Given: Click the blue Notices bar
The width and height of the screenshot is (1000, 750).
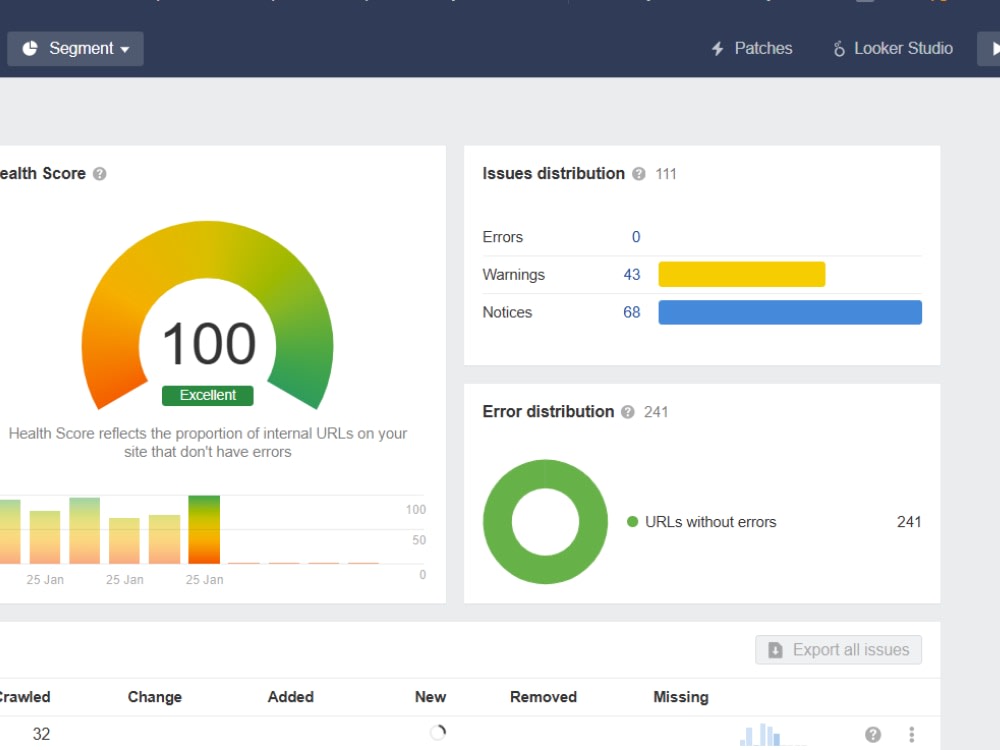Looking at the screenshot, I should (790, 312).
